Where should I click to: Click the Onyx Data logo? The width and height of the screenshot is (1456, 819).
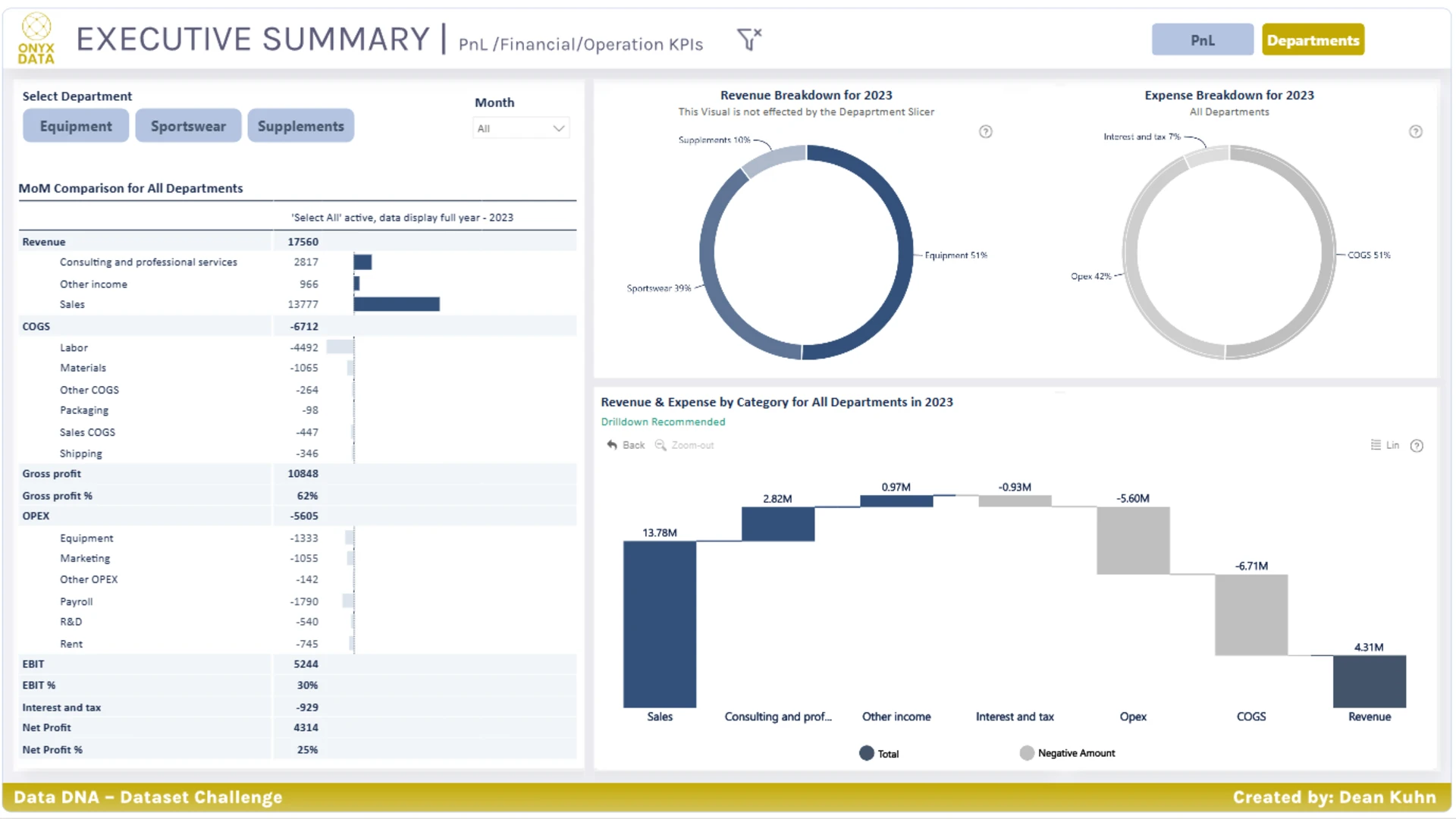point(36,39)
